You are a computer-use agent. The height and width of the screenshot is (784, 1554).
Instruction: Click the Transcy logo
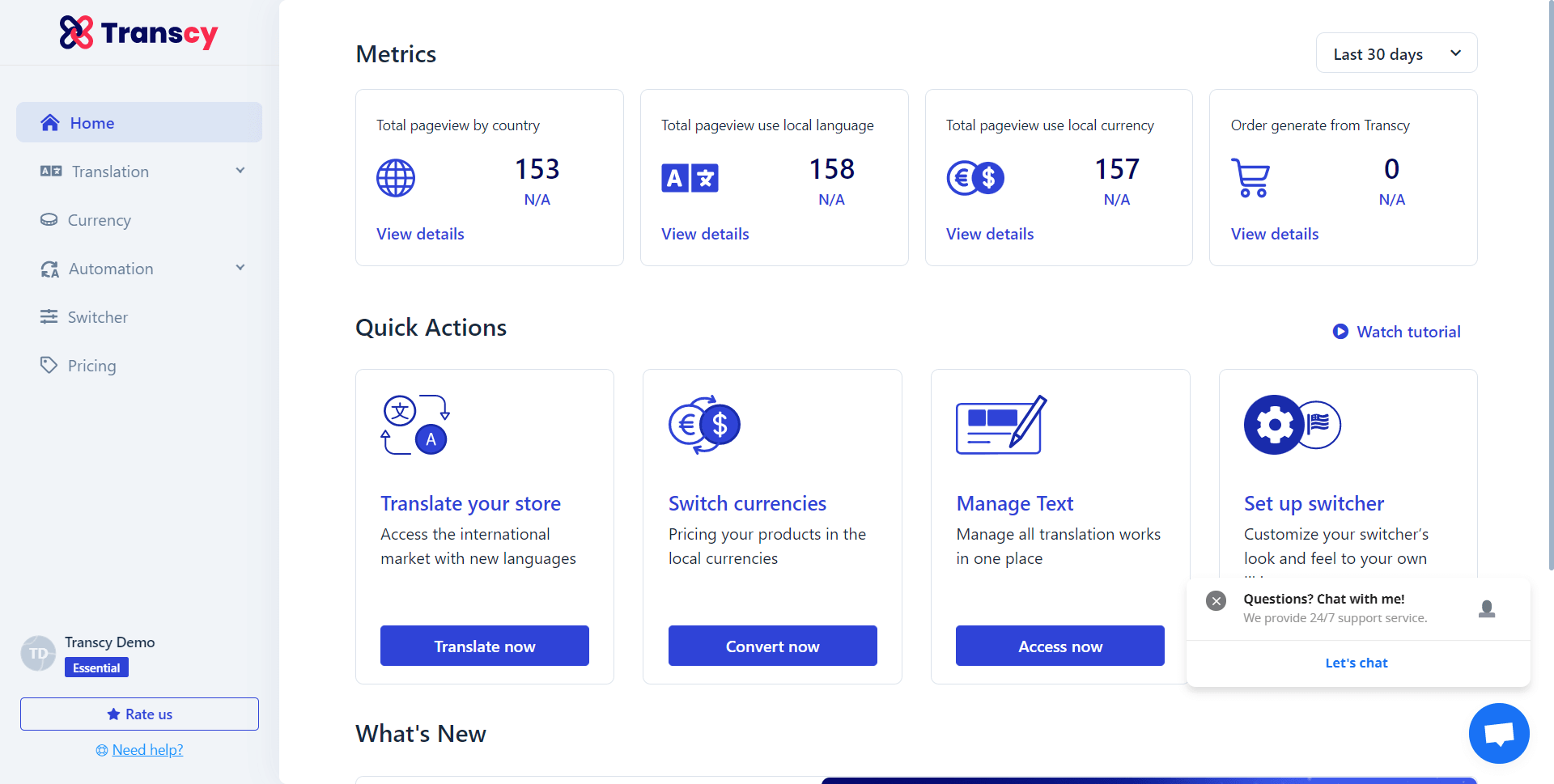click(x=138, y=33)
